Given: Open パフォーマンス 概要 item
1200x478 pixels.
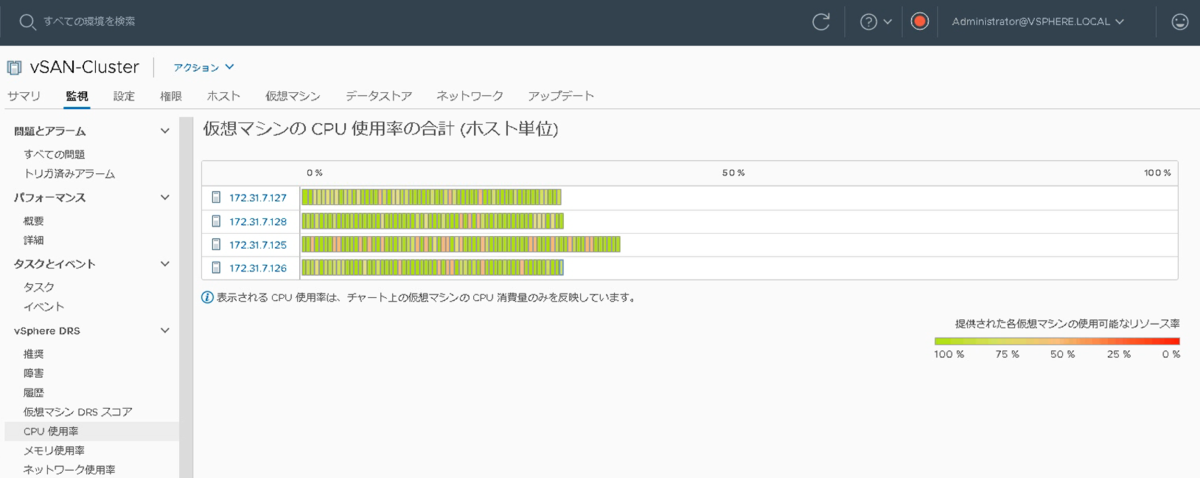Looking at the screenshot, I should pyautogui.click(x=34, y=221).
